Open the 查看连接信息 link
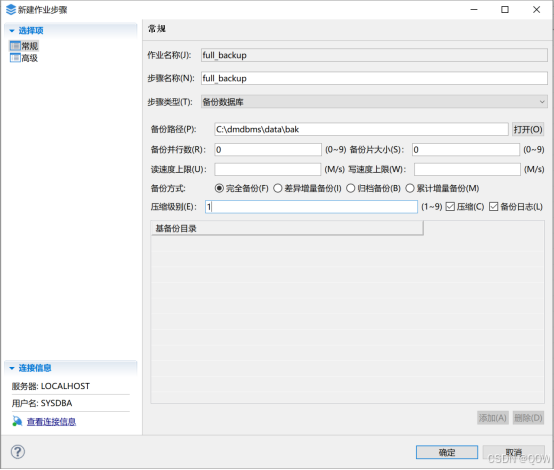554x470 pixels. click(52, 422)
